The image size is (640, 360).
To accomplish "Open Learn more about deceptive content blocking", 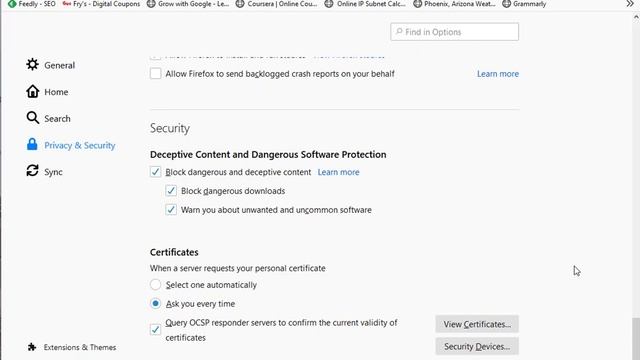I will point(338,172).
